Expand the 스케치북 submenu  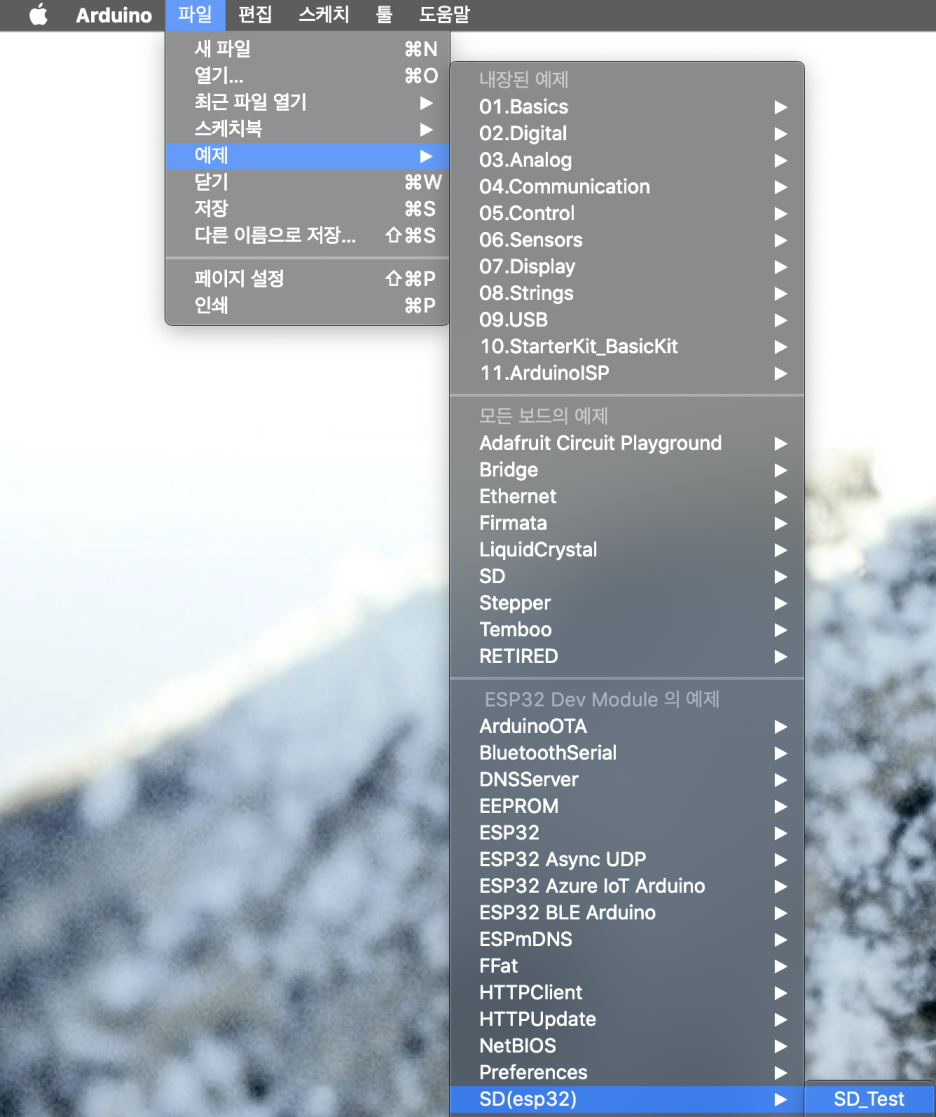point(307,129)
